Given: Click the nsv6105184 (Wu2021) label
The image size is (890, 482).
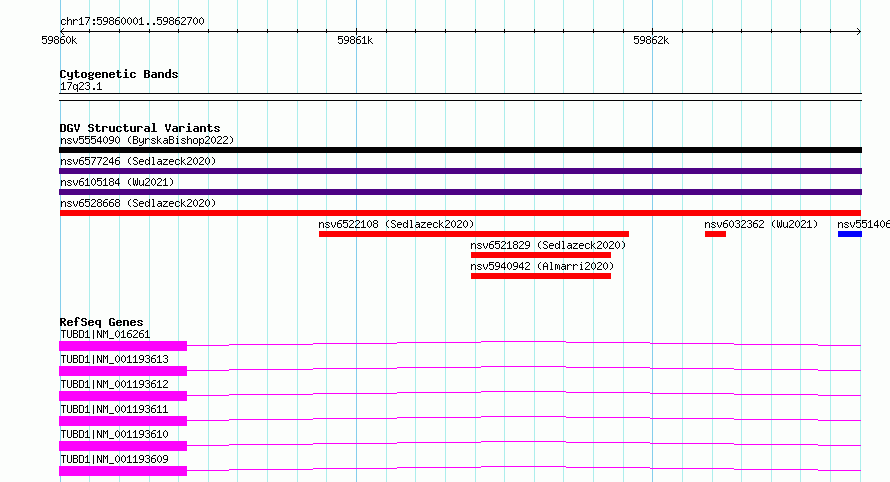Looking at the screenshot, I should (x=117, y=182).
